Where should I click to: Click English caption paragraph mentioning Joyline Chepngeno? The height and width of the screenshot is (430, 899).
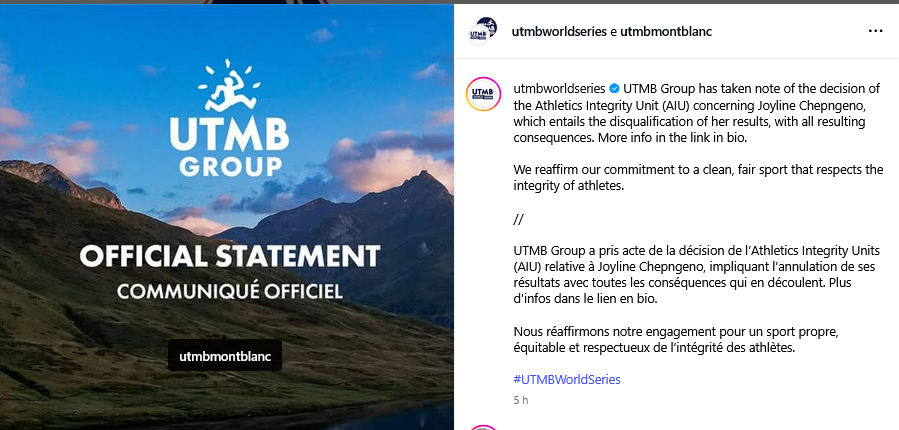pyautogui.click(x=697, y=114)
